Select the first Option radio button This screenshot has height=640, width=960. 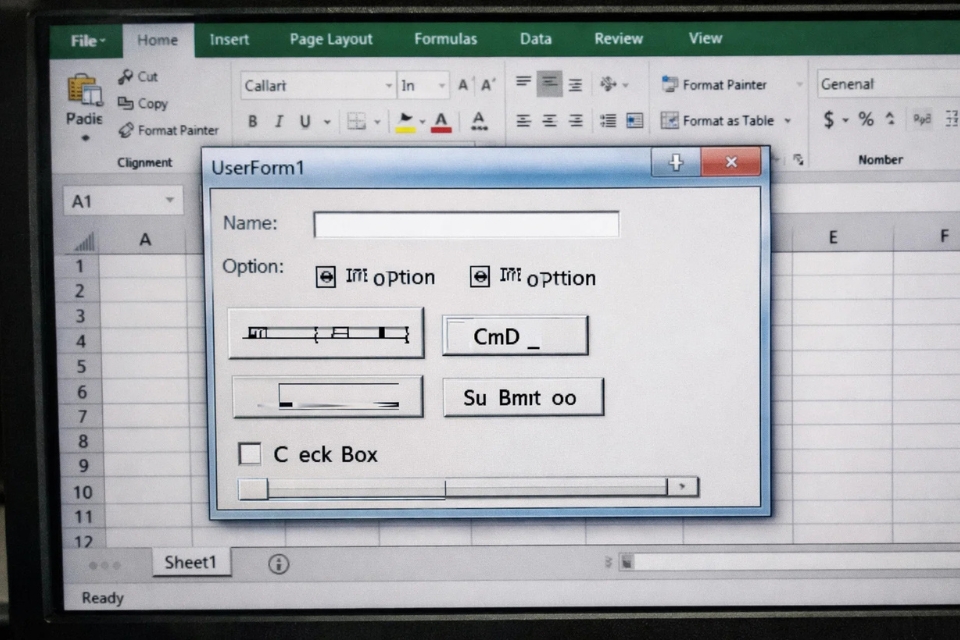327,277
